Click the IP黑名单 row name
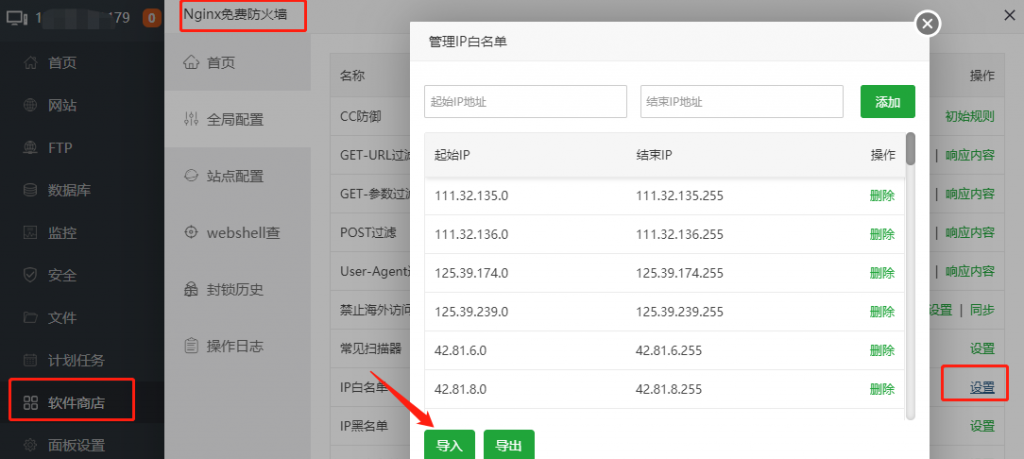Viewport: 1024px width, 459px height. click(x=364, y=426)
